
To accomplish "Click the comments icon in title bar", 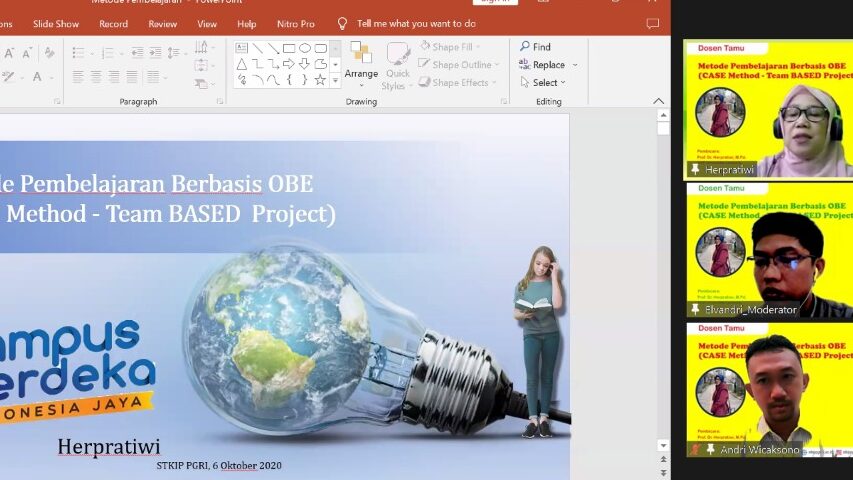I will tap(653, 23).
